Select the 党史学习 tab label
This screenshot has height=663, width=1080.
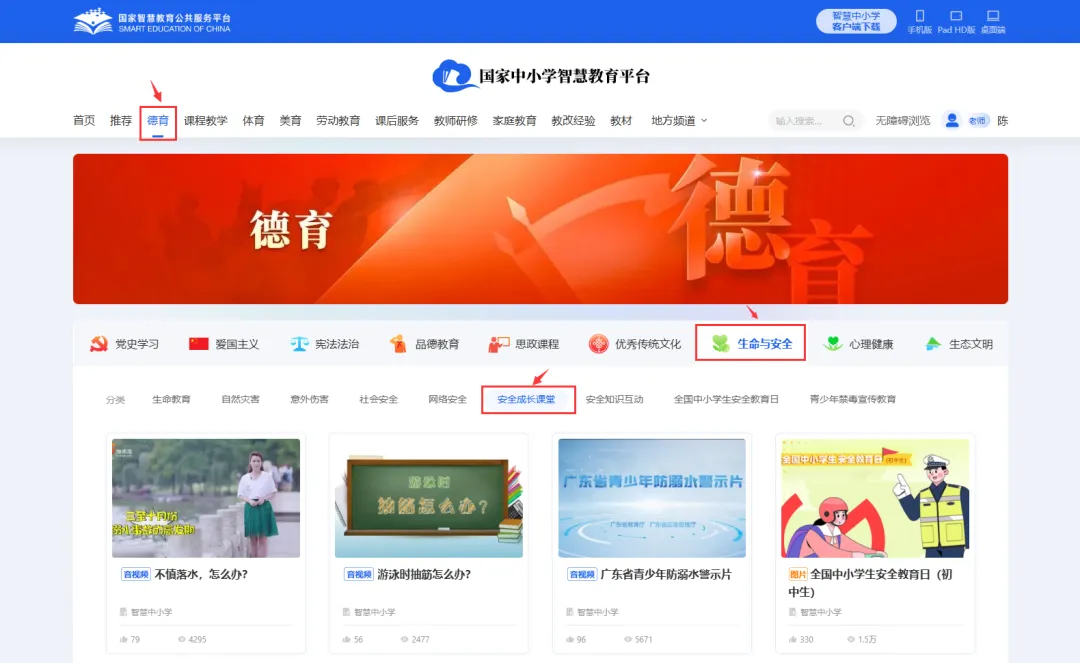137,344
